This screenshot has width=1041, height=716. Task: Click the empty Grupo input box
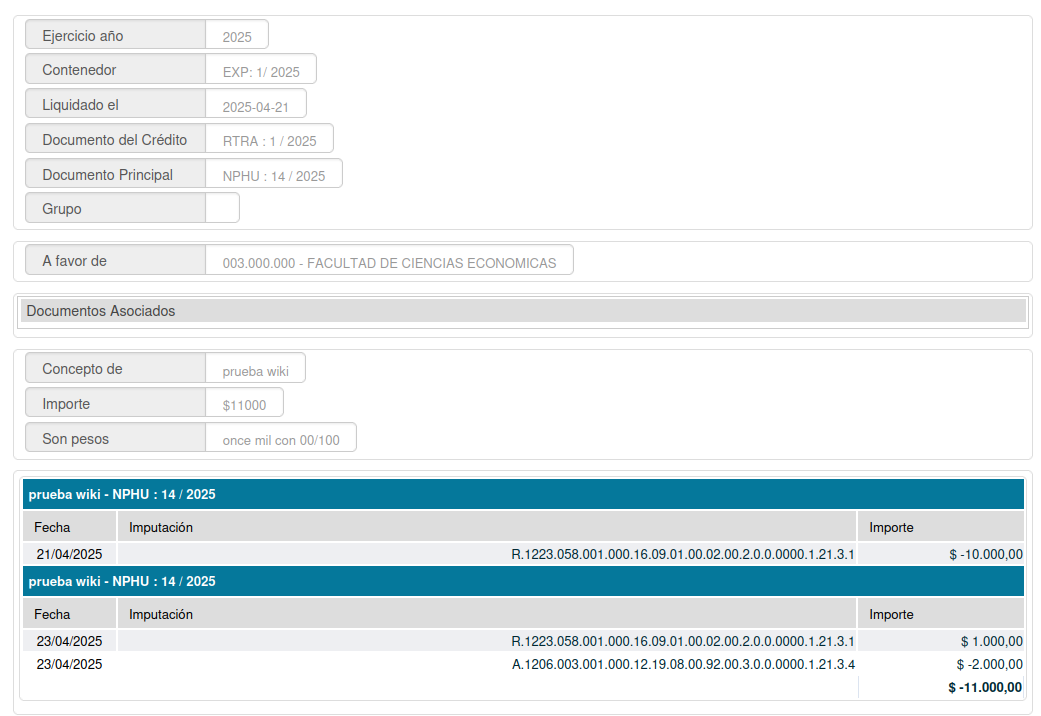[222, 209]
